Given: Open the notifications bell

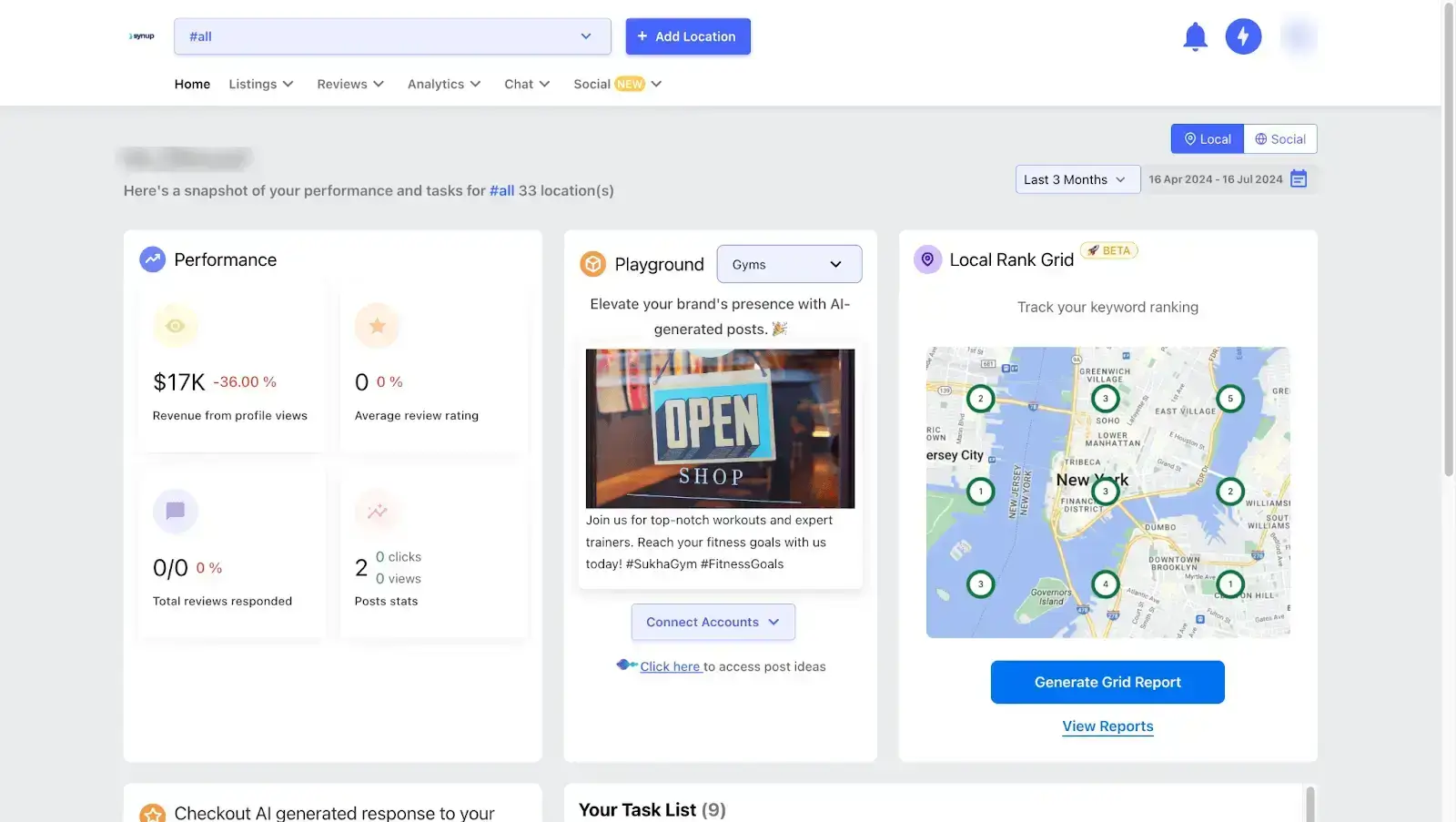Looking at the screenshot, I should click(x=1195, y=36).
